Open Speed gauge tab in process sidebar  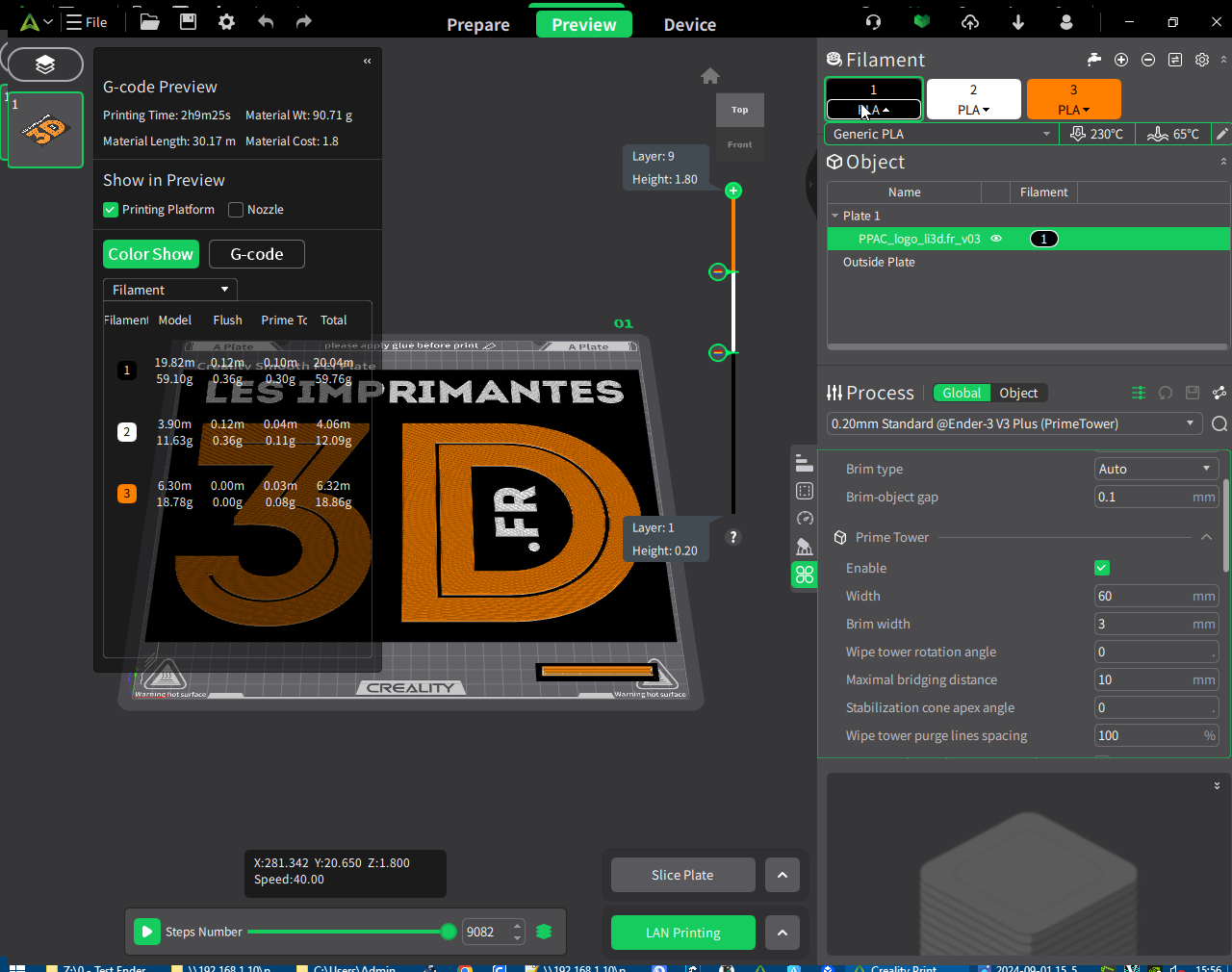pyautogui.click(x=805, y=519)
